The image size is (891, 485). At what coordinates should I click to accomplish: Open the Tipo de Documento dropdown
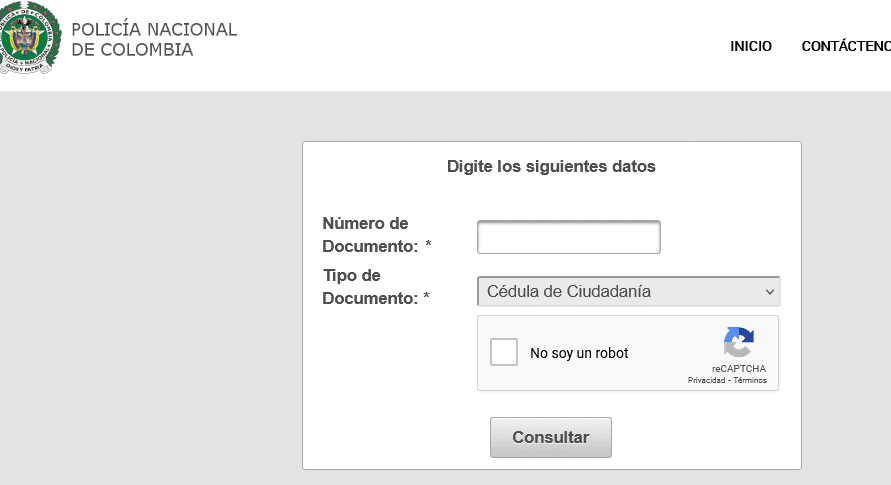point(628,291)
